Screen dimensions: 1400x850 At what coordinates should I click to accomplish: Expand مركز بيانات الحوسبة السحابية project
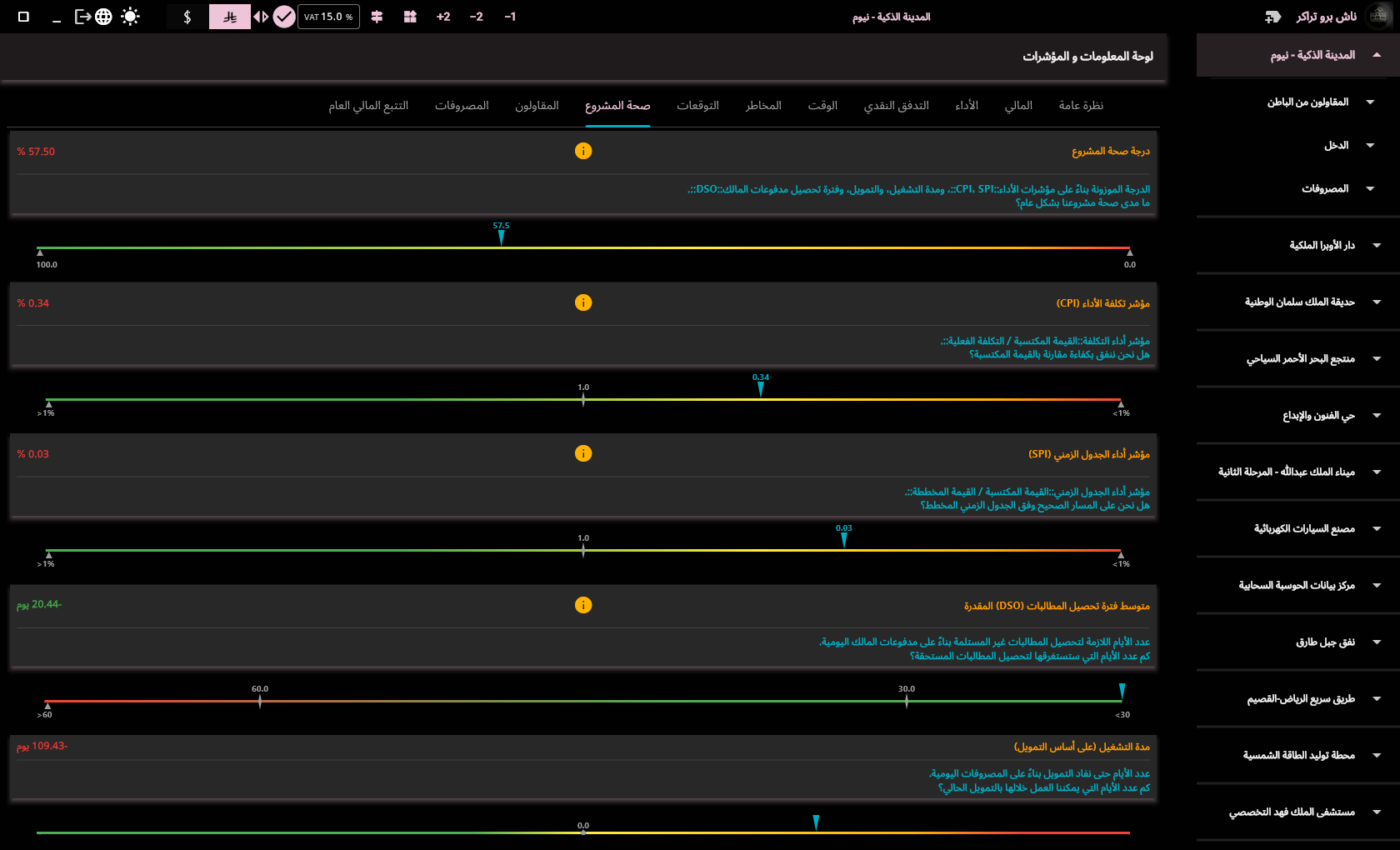pos(1298,585)
